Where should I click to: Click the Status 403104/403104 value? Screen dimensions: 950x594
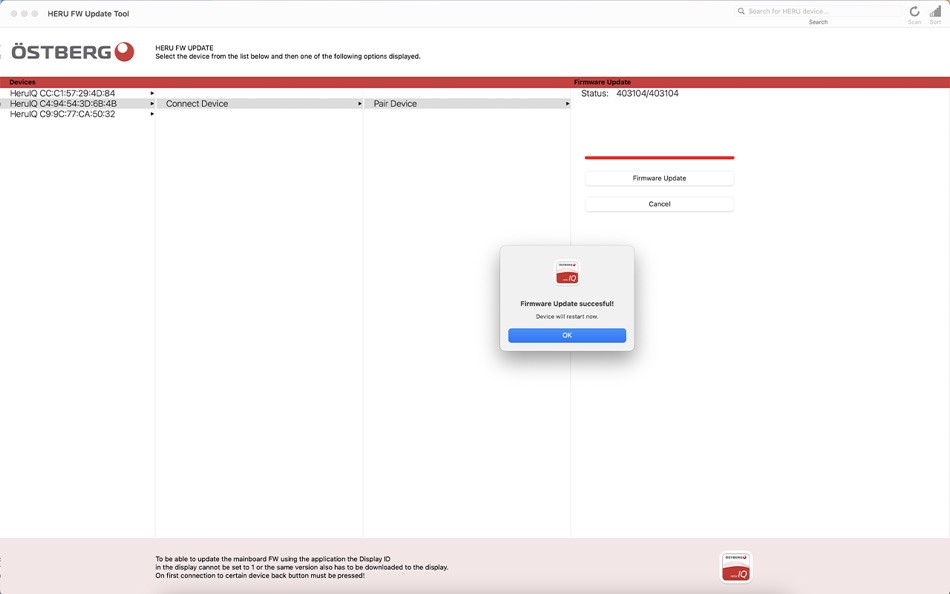click(647, 93)
